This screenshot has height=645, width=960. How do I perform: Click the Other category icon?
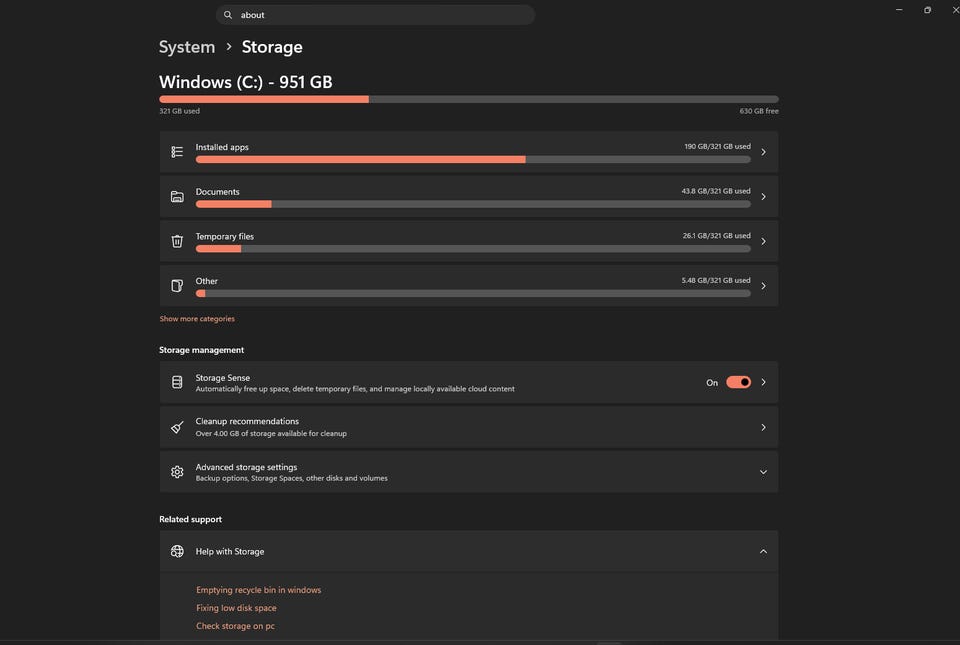[x=177, y=286]
